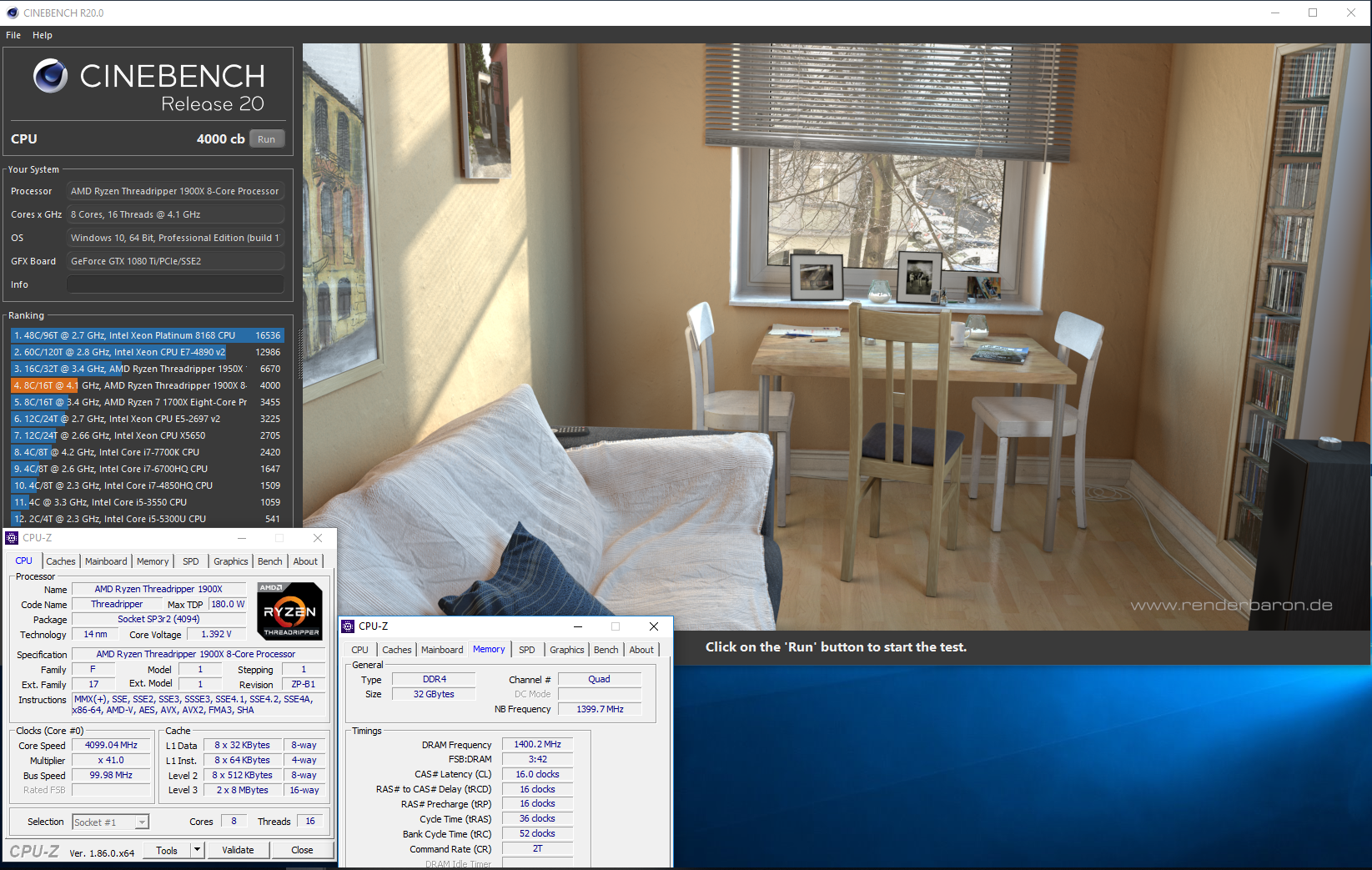The image size is (1372, 870).
Task: Open Bench tab in CPU-Z Memory window
Action: 606,650
